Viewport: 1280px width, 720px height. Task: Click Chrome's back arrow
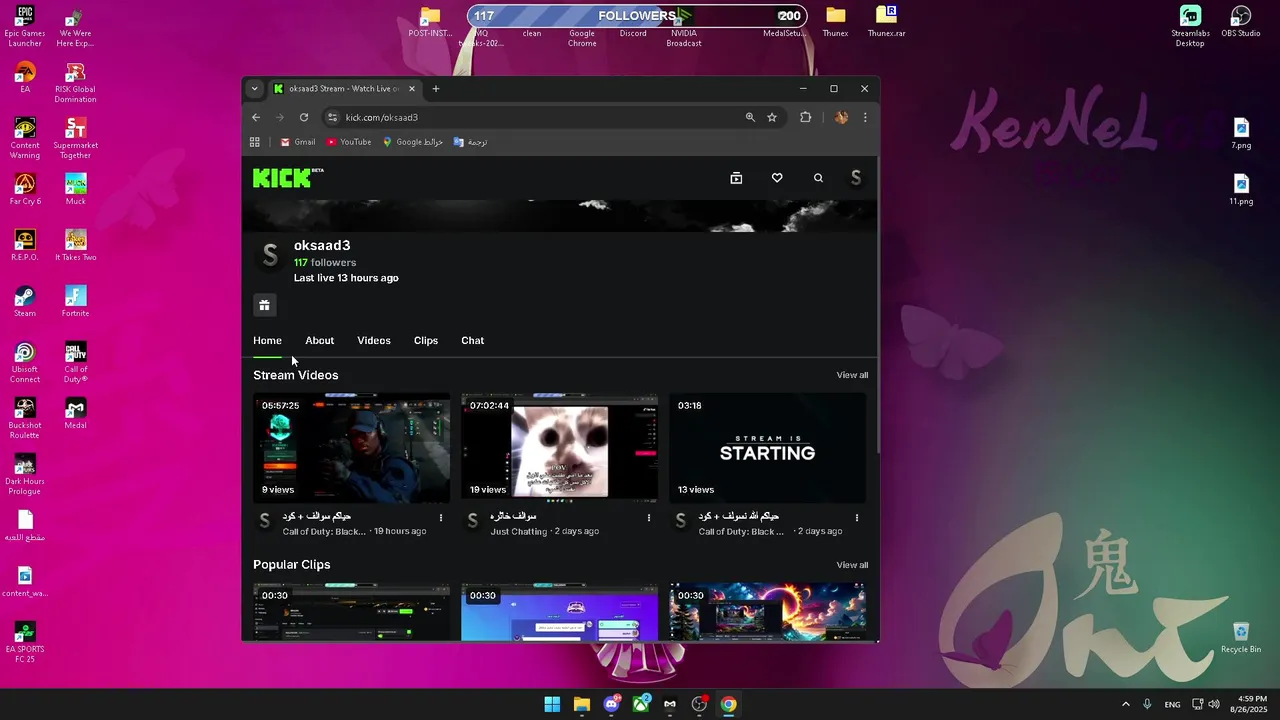[256, 117]
